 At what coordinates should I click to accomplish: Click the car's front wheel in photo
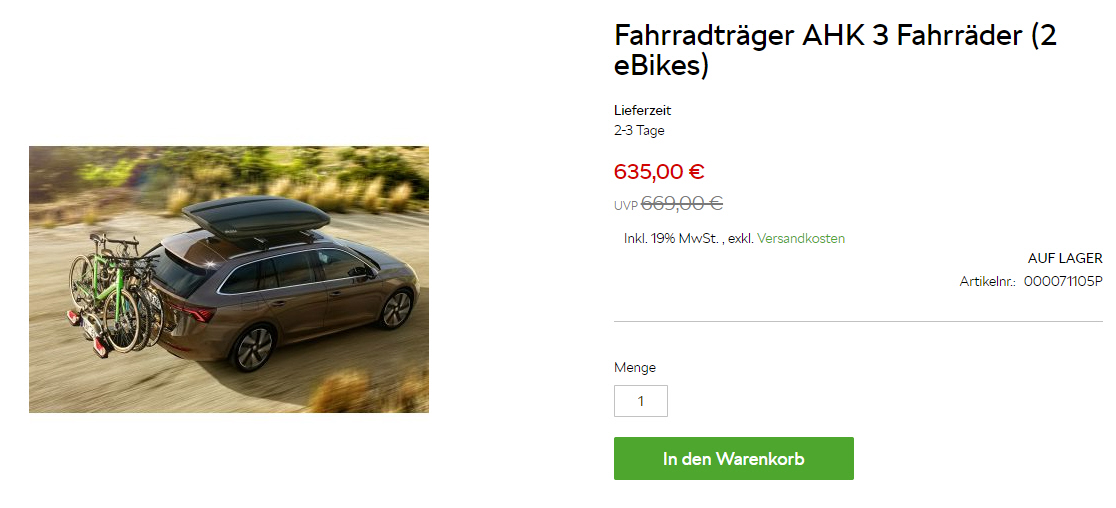tap(396, 309)
